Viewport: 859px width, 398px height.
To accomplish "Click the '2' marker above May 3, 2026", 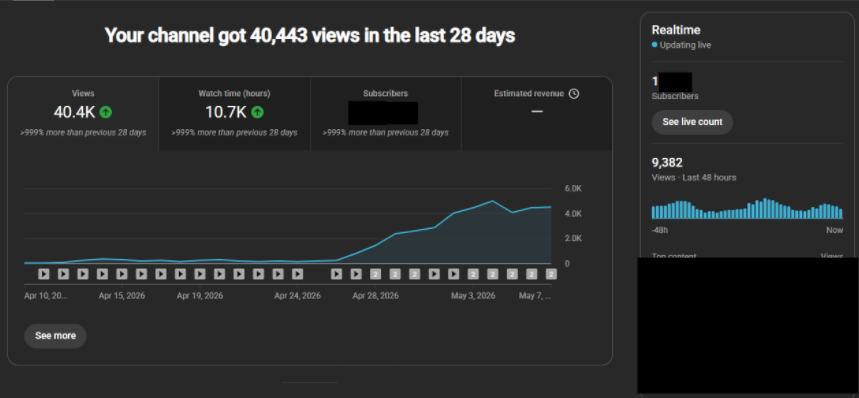I will pyautogui.click(x=473, y=274).
